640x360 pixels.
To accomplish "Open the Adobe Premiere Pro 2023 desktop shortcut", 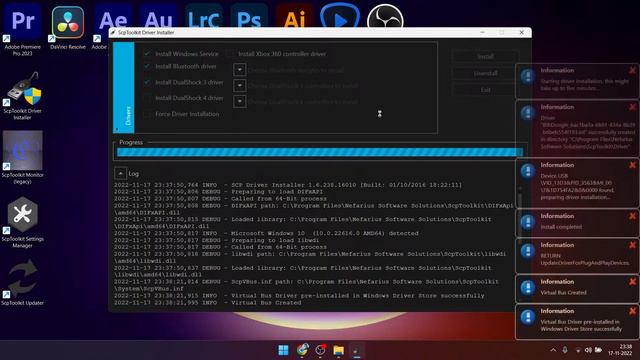I will tap(22, 29).
